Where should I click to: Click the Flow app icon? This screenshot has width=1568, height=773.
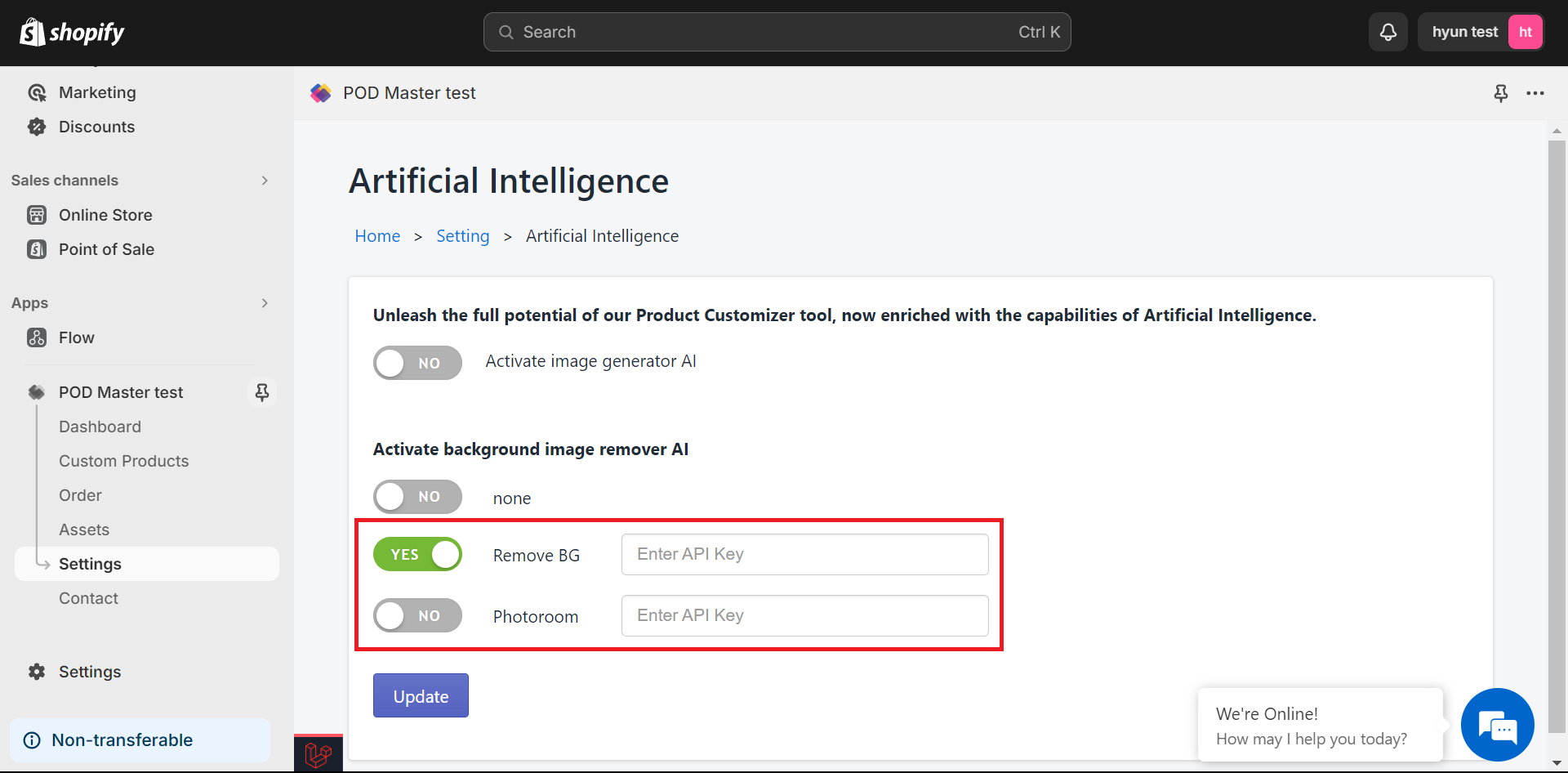click(x=37, y=337)
